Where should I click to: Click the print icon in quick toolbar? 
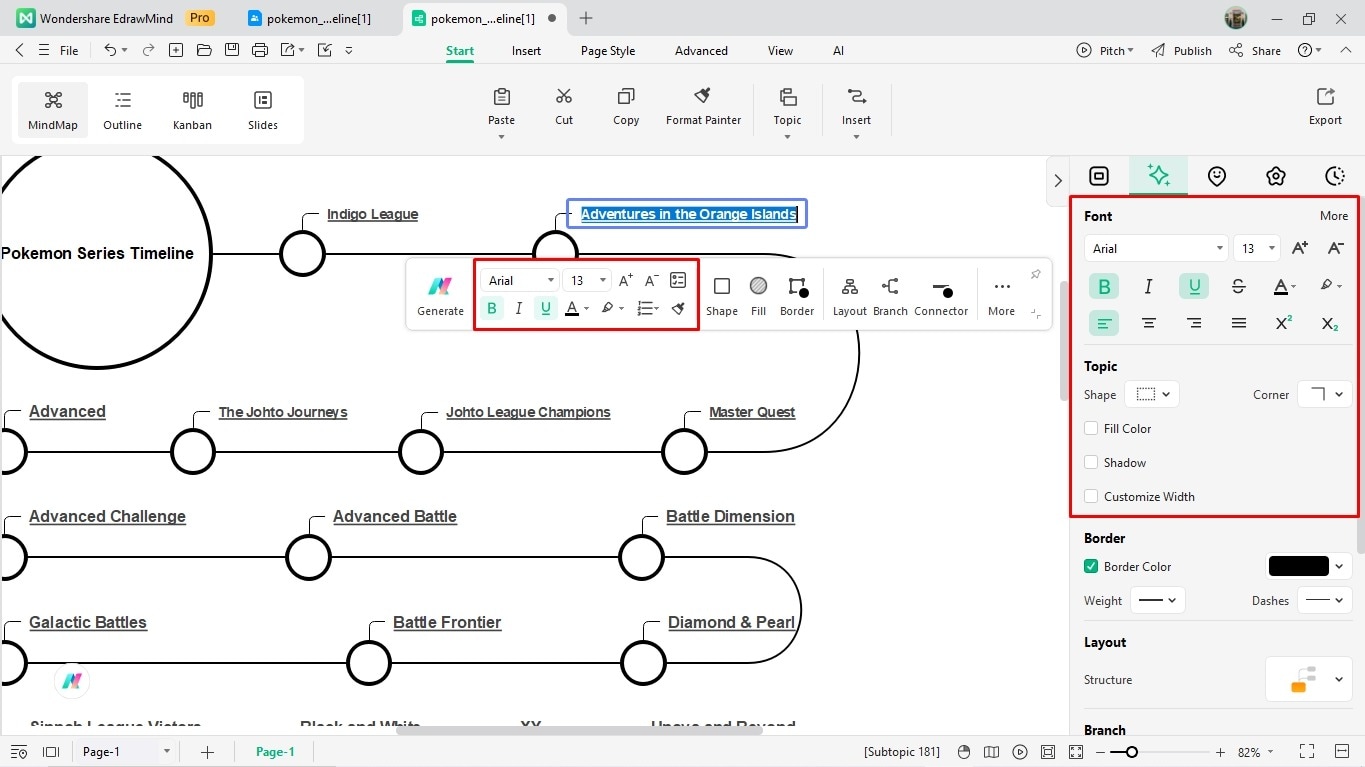coord(260,50)
